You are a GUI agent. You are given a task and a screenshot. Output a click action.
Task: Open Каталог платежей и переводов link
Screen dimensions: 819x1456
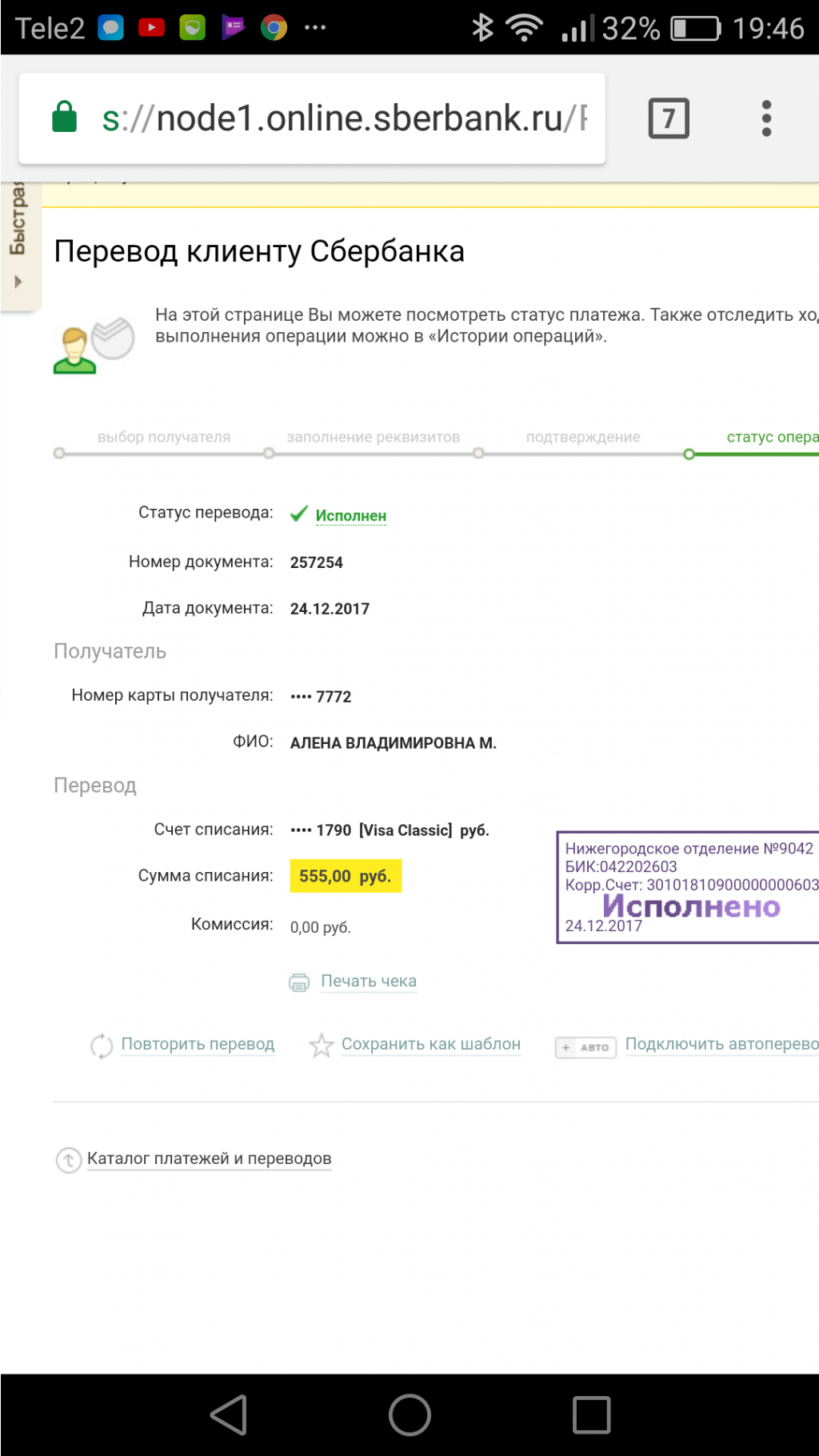pos(210,1158)
